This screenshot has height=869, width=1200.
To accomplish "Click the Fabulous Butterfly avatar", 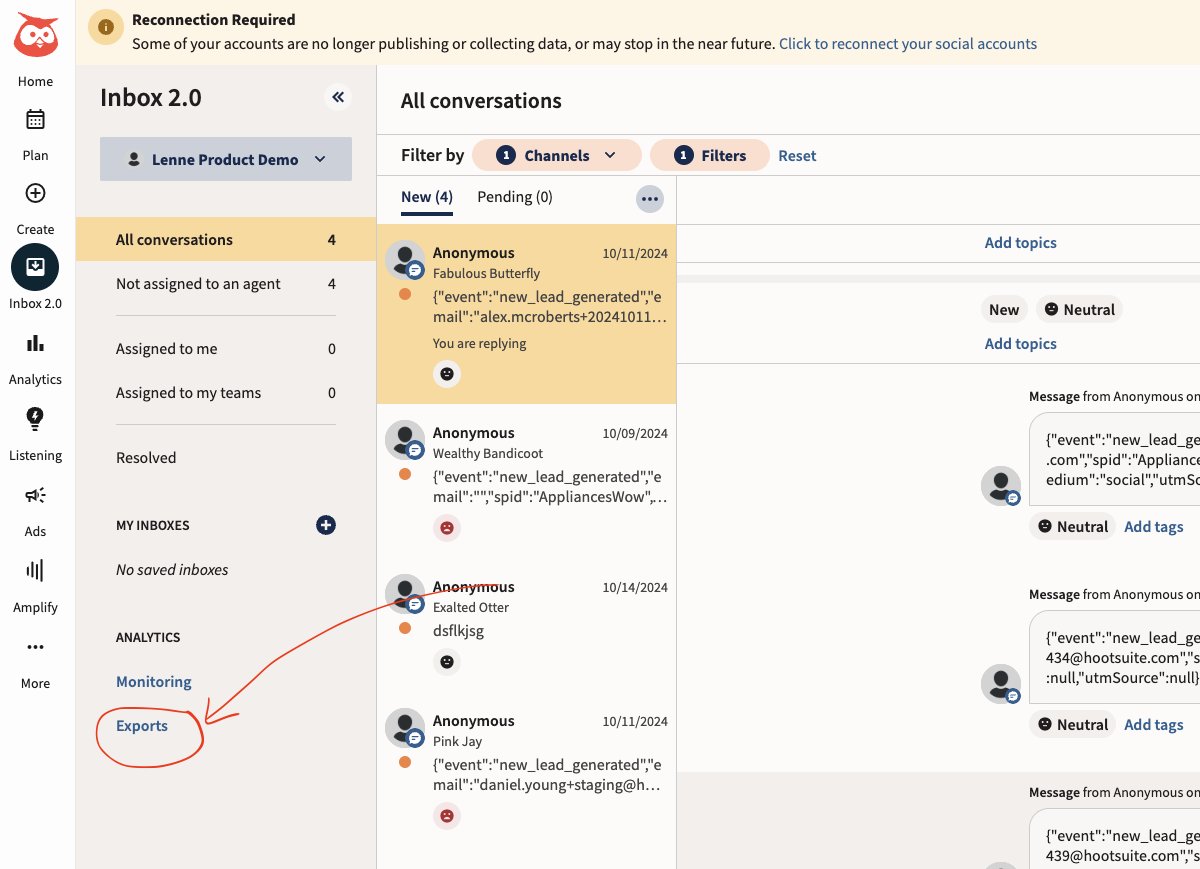I will (x=405, y=261).
